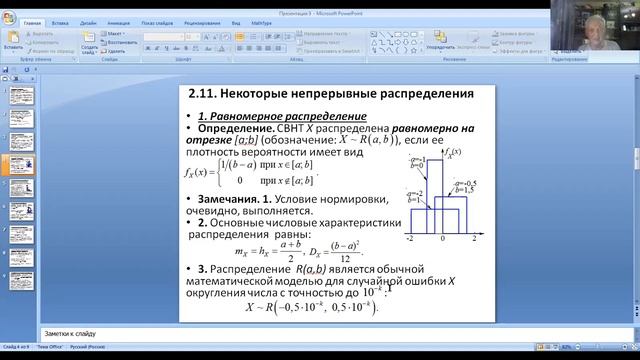The height and width of the screenshot is (360, 640).
Task: Decrease font size with the smaller A icon
Action: click(x=216, y=37)
